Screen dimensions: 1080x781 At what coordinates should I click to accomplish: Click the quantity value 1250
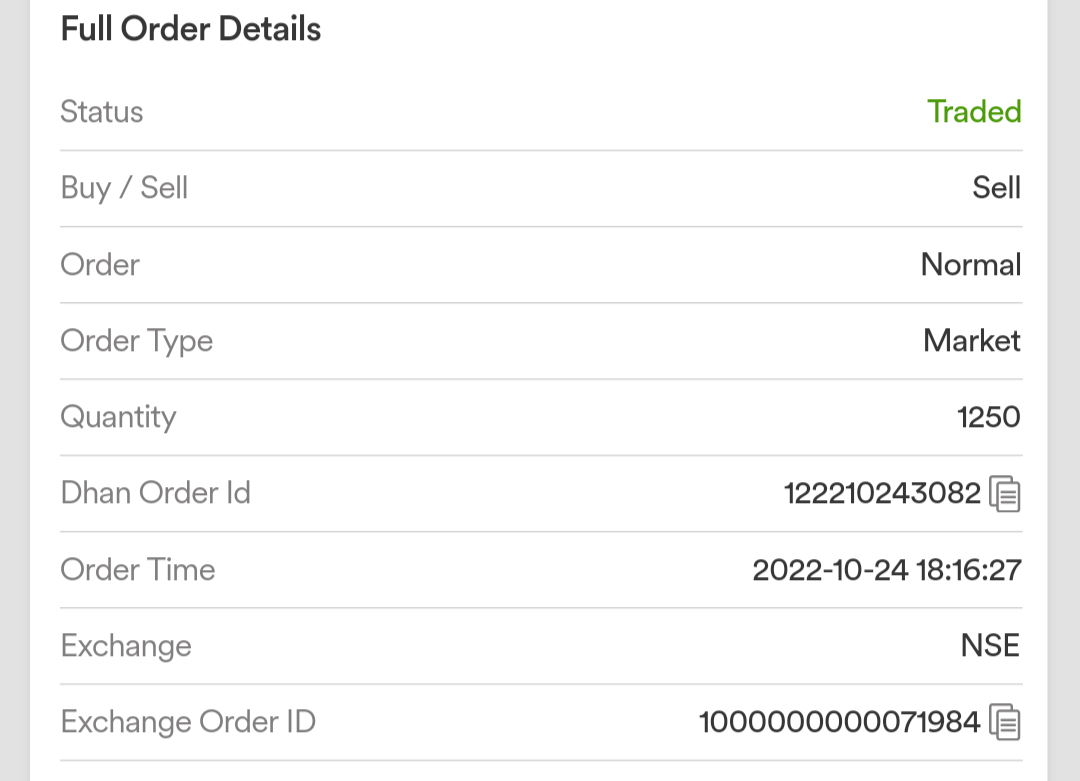tap(988, 417)
